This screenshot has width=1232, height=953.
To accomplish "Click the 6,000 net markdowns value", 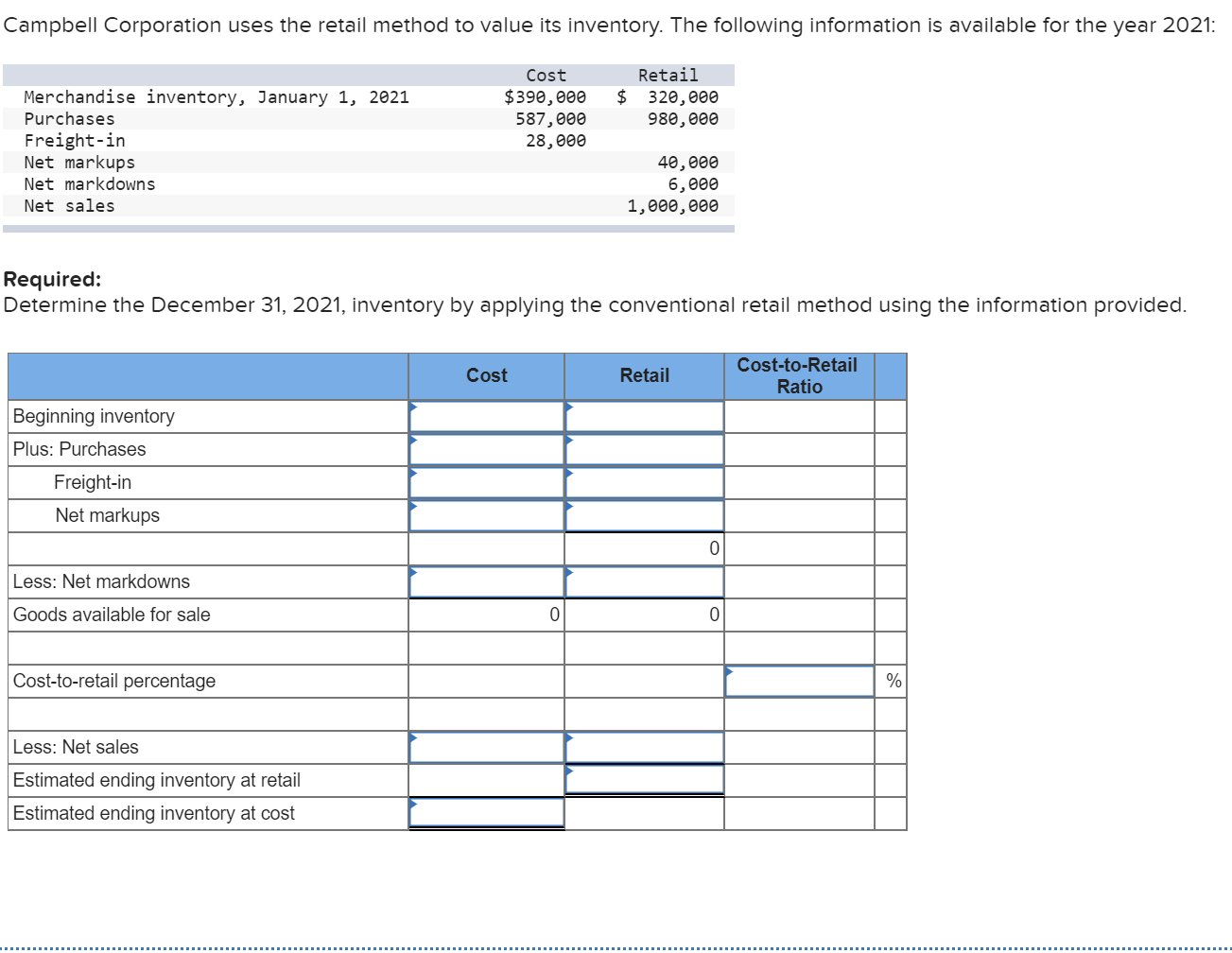I will coord(693,183).
